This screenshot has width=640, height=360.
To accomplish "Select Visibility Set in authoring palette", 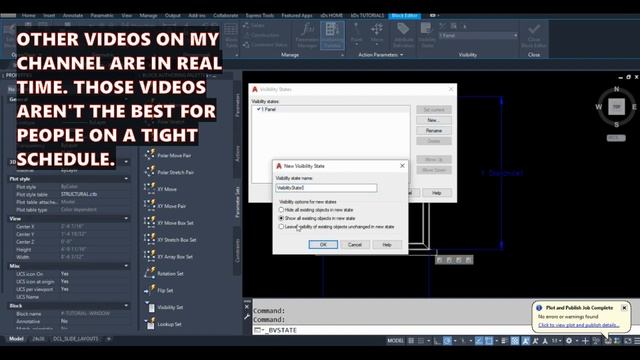I will click(164, 307).
